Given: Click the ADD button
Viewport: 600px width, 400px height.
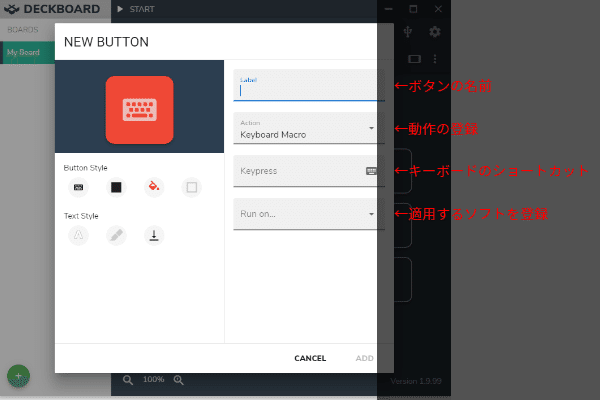Looking at the screenshot, I should [364, 358].
